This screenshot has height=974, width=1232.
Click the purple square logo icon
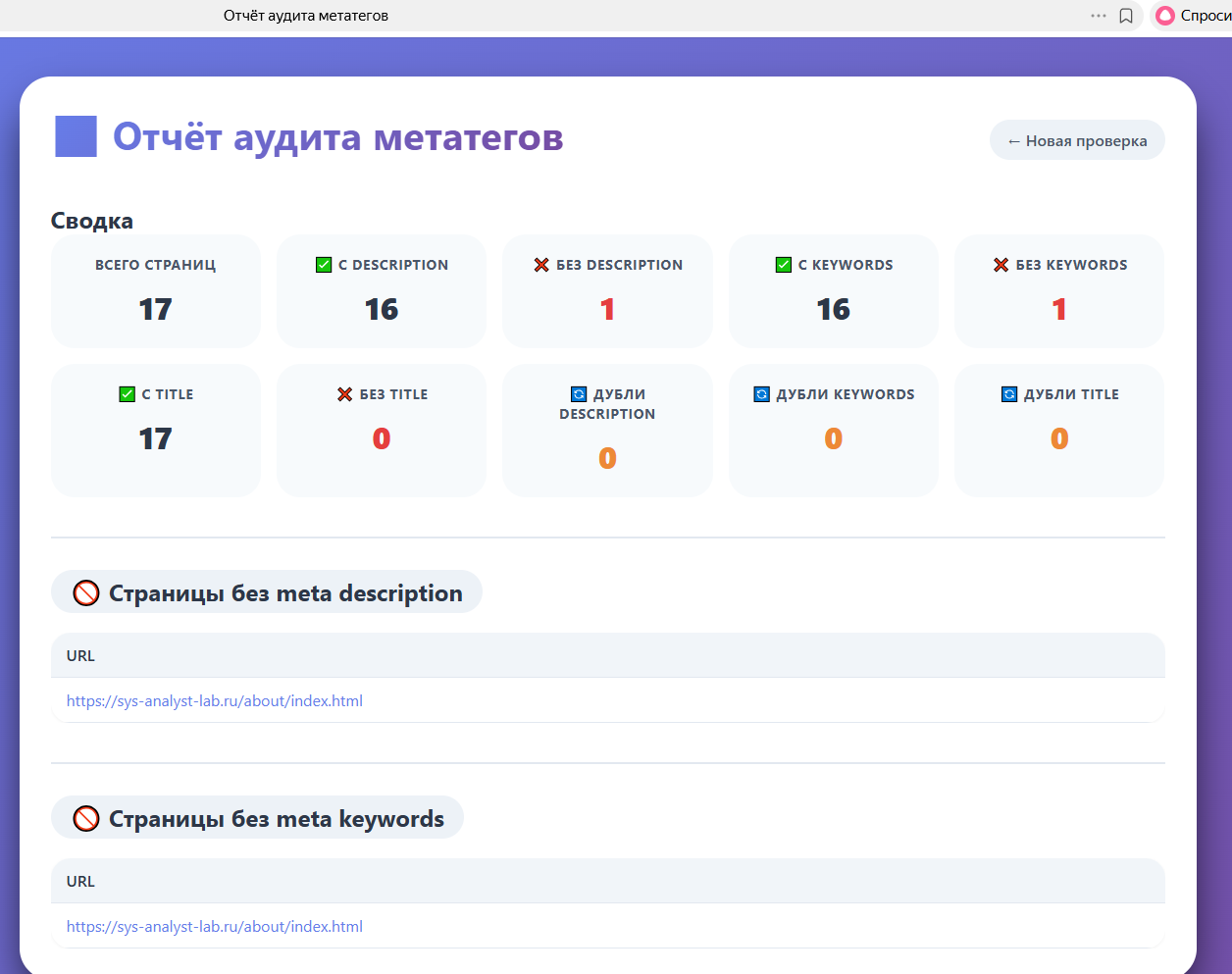click(x=76, y=136)
